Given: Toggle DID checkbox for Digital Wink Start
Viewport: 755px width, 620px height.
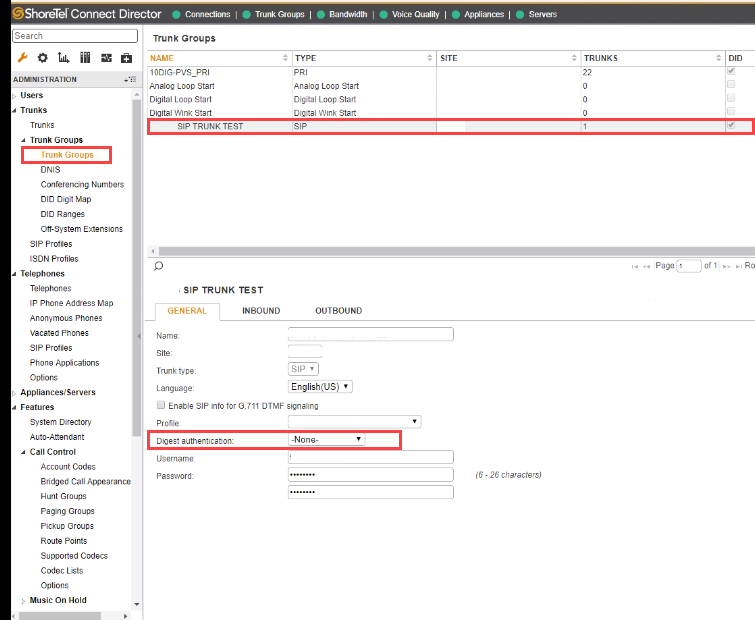Looking at the screenshot, I should point(731,111).
